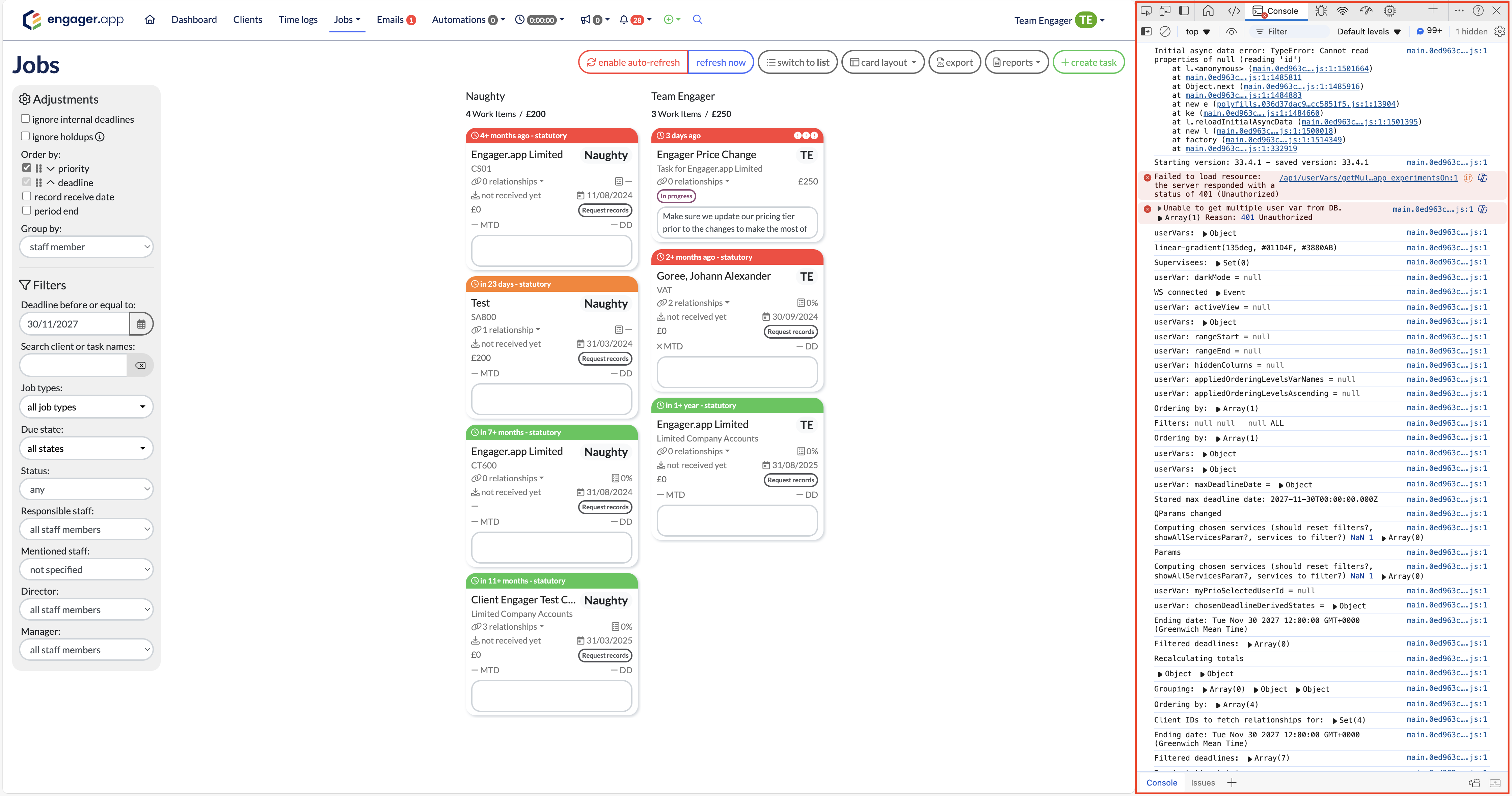Open Clients in navbar
1512x796 pixels.
click(x=248, y=19)
